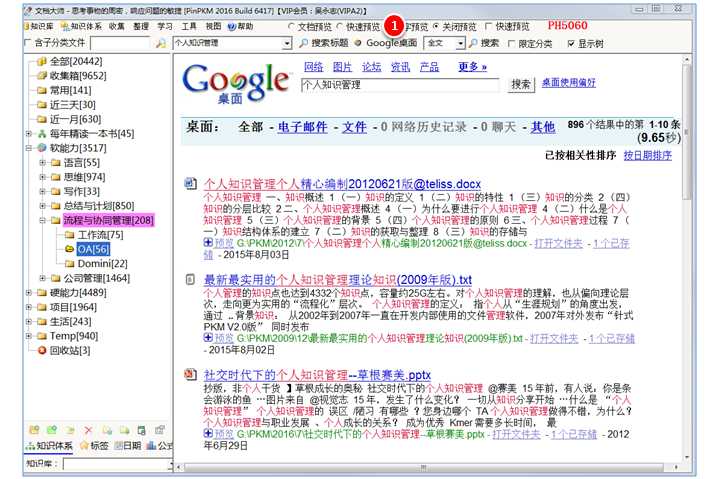Click the plus icon before 预览 in docx result
The image size is (720, 479).
pyautogui.click(x=208, y=242)
